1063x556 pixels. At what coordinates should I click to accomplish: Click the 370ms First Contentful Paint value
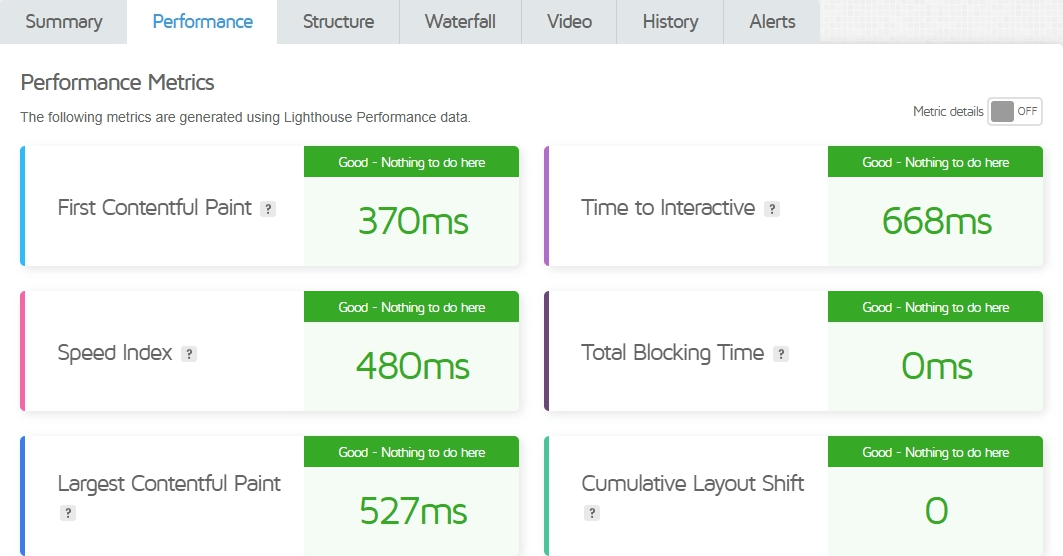coord(412,221)
